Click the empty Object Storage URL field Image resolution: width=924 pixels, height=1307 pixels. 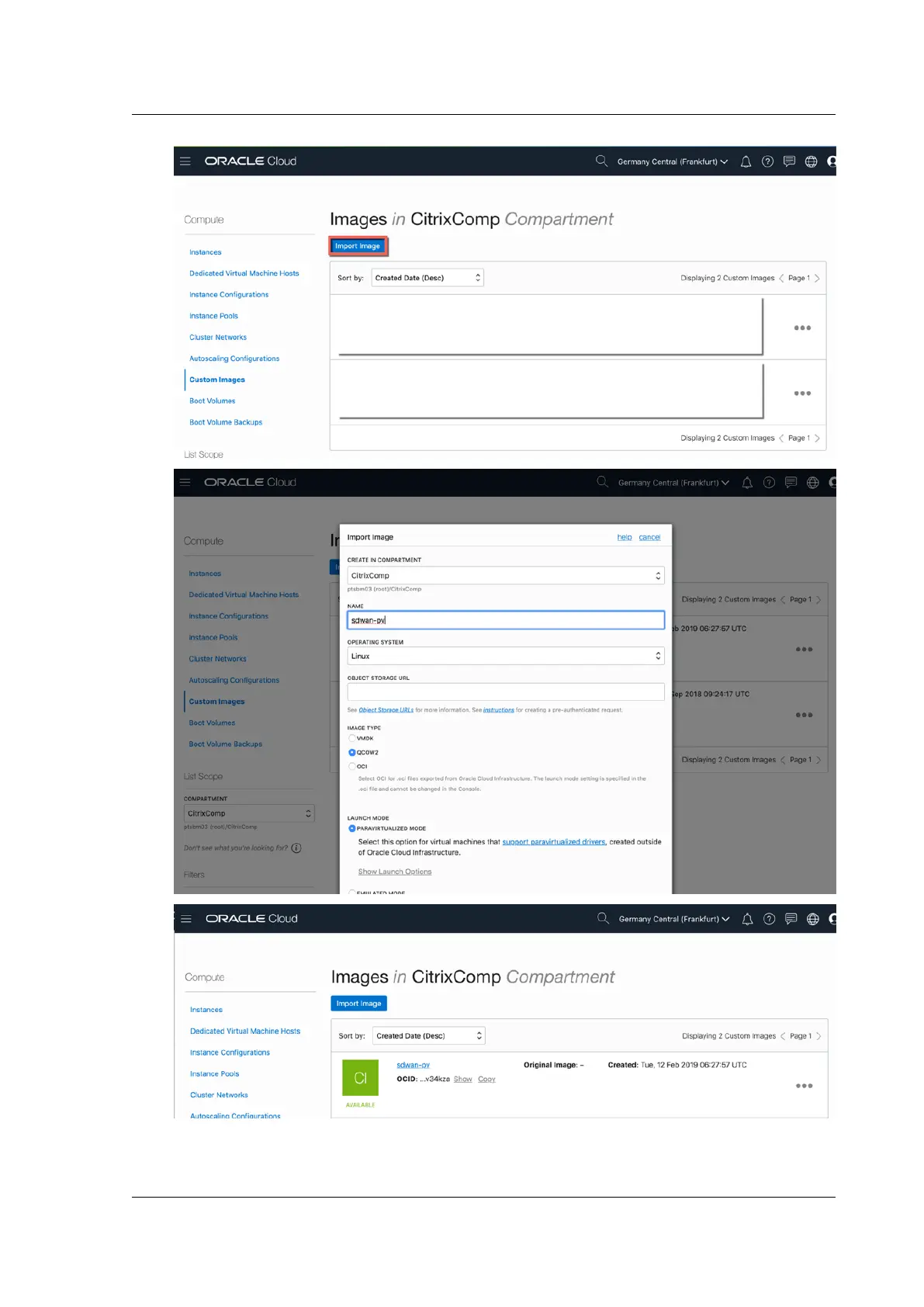[x=506, y=692]
